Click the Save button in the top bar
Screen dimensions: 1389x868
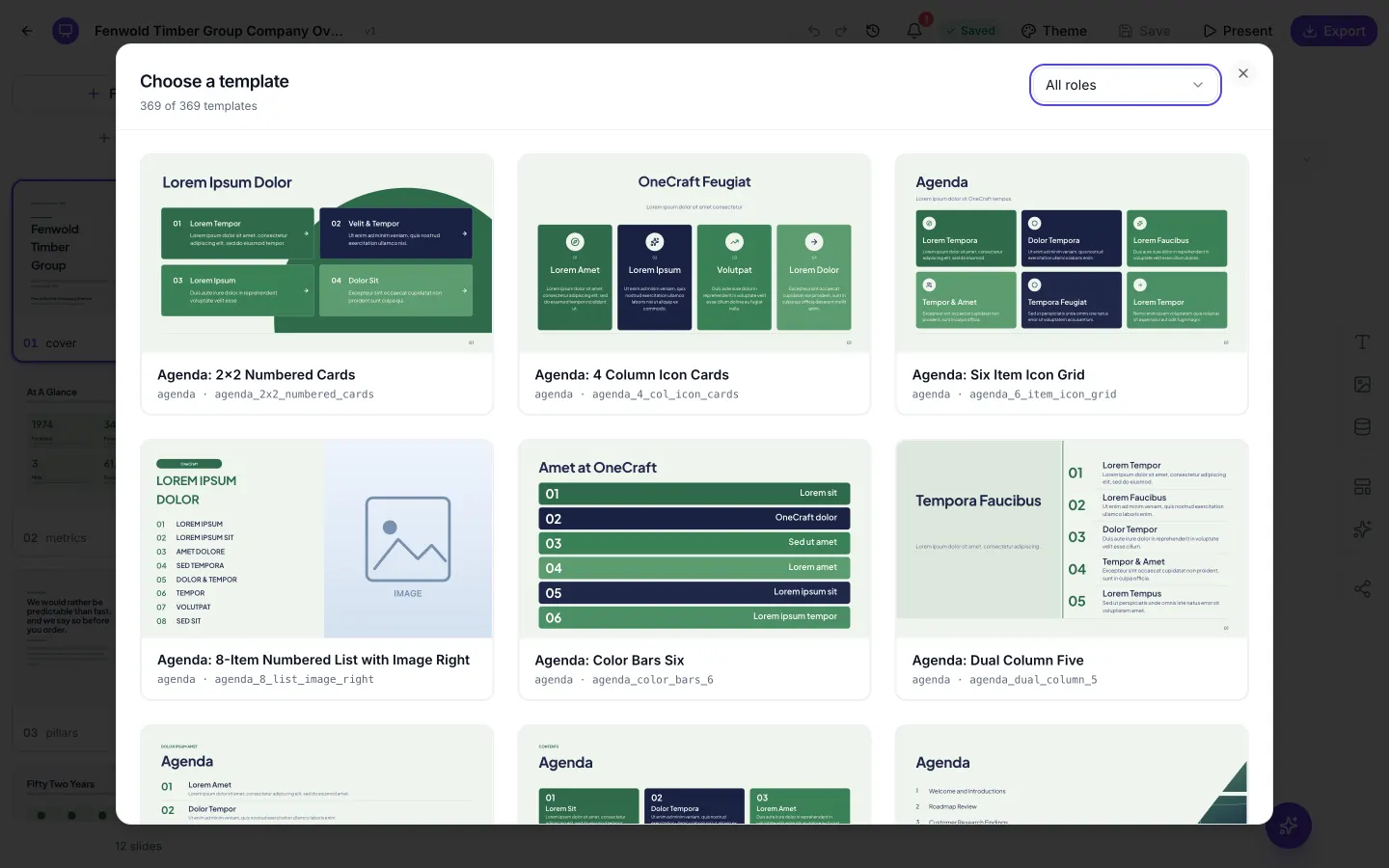click(x=1145, y=31)
